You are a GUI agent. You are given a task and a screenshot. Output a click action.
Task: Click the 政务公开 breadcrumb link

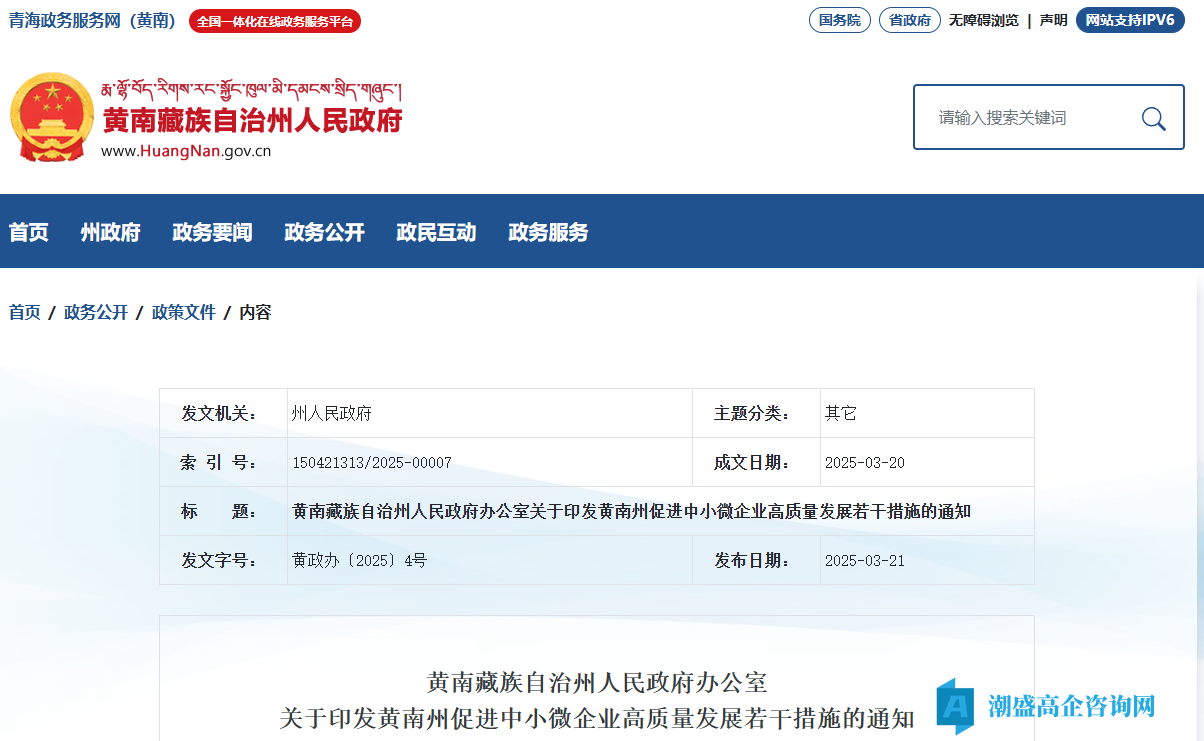click(x=96, y=312)
